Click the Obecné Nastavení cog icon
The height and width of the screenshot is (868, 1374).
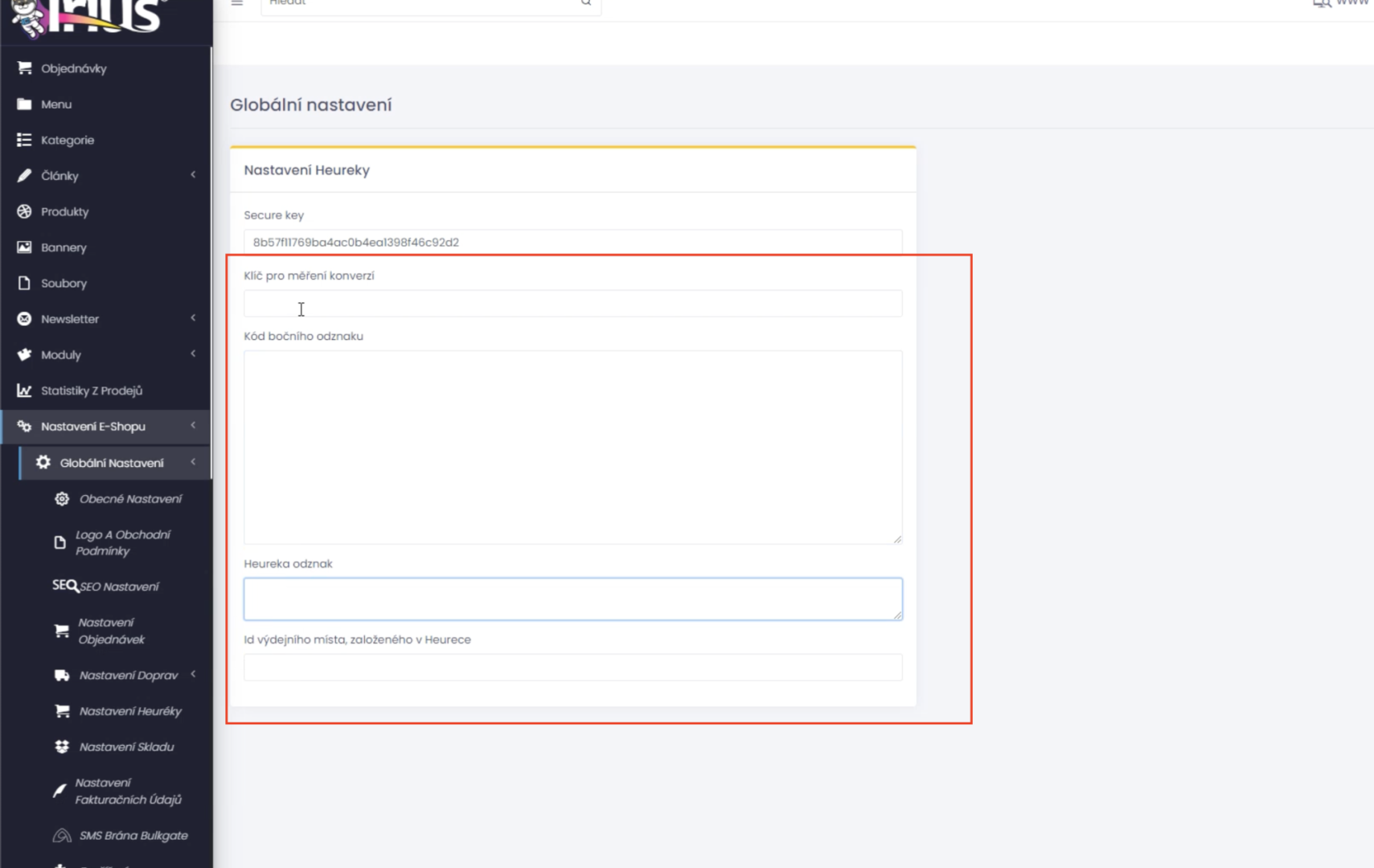coord(62,499)
